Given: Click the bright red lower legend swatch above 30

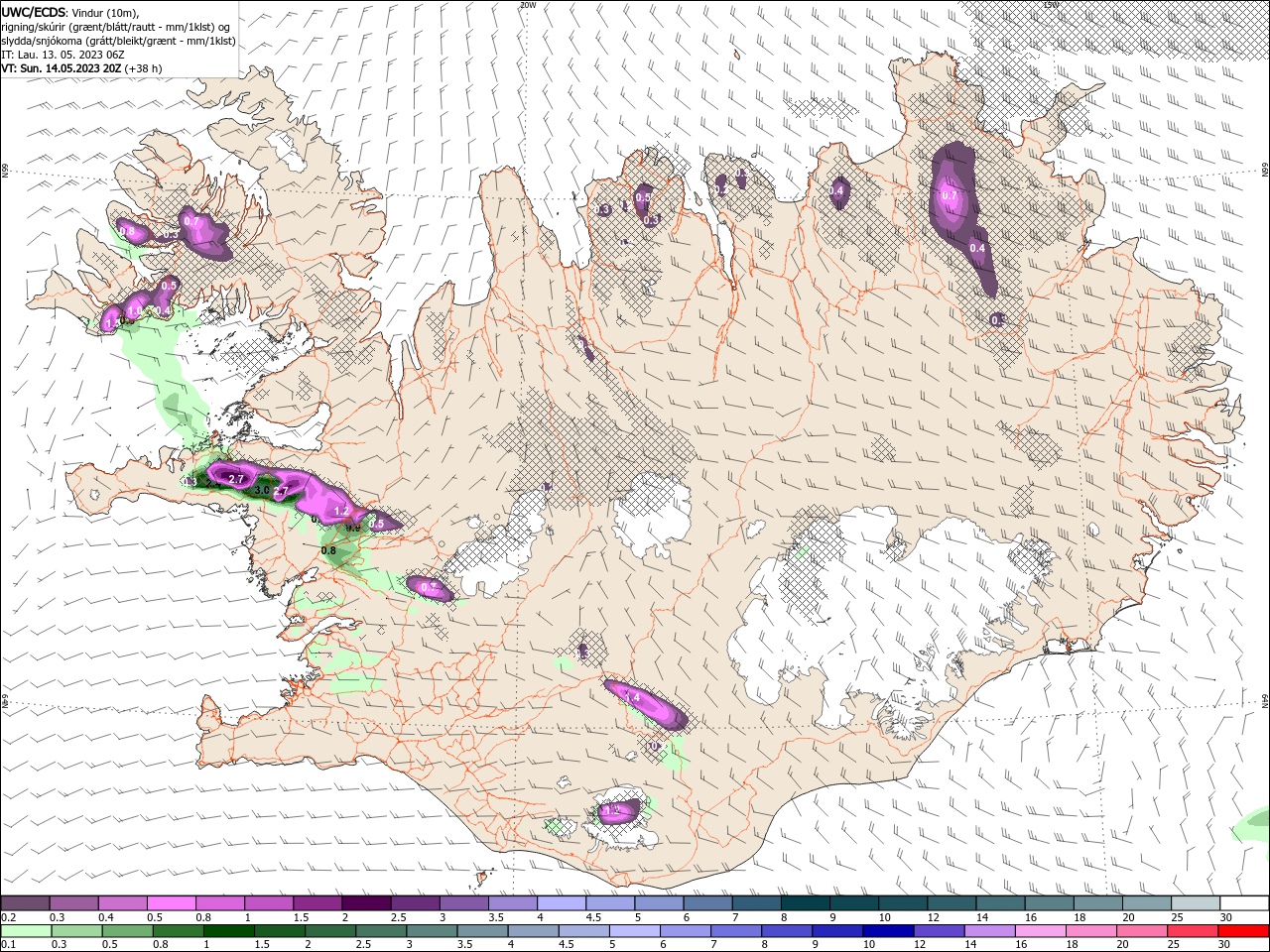Looking at the screenshot, I should click(1244, 931).
